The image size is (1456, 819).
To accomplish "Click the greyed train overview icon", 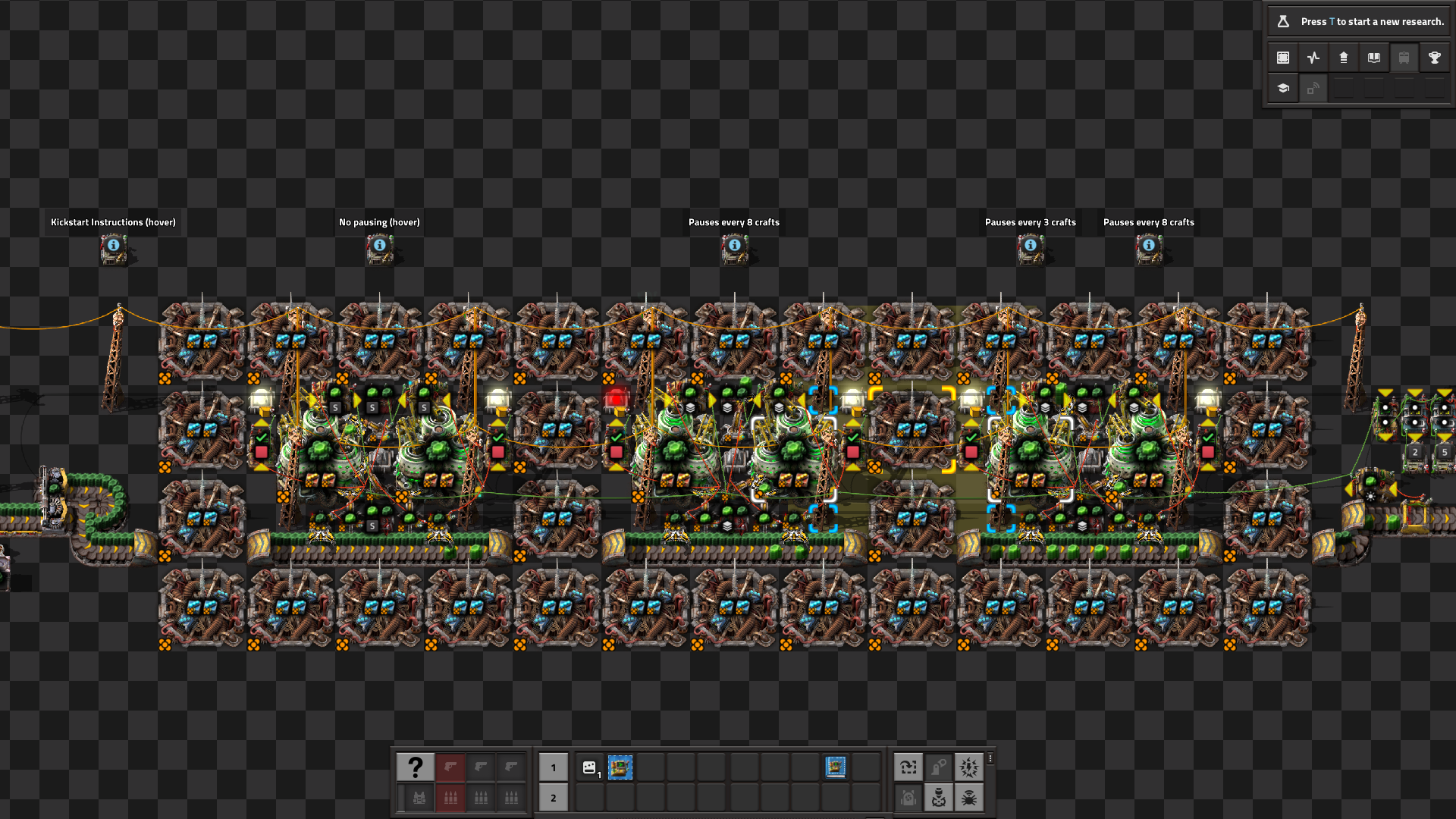I will click(1404, 58).
